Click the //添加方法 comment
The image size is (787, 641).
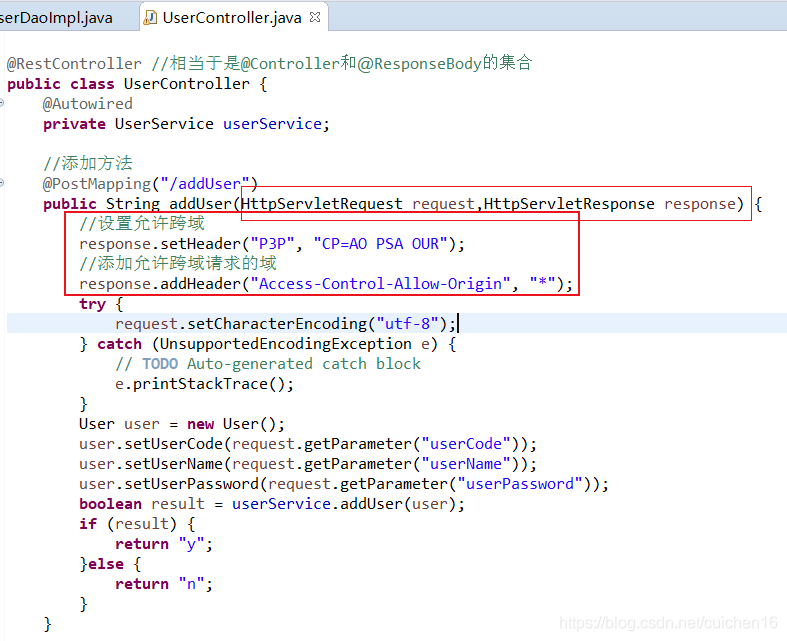click(x=88, y=164)
